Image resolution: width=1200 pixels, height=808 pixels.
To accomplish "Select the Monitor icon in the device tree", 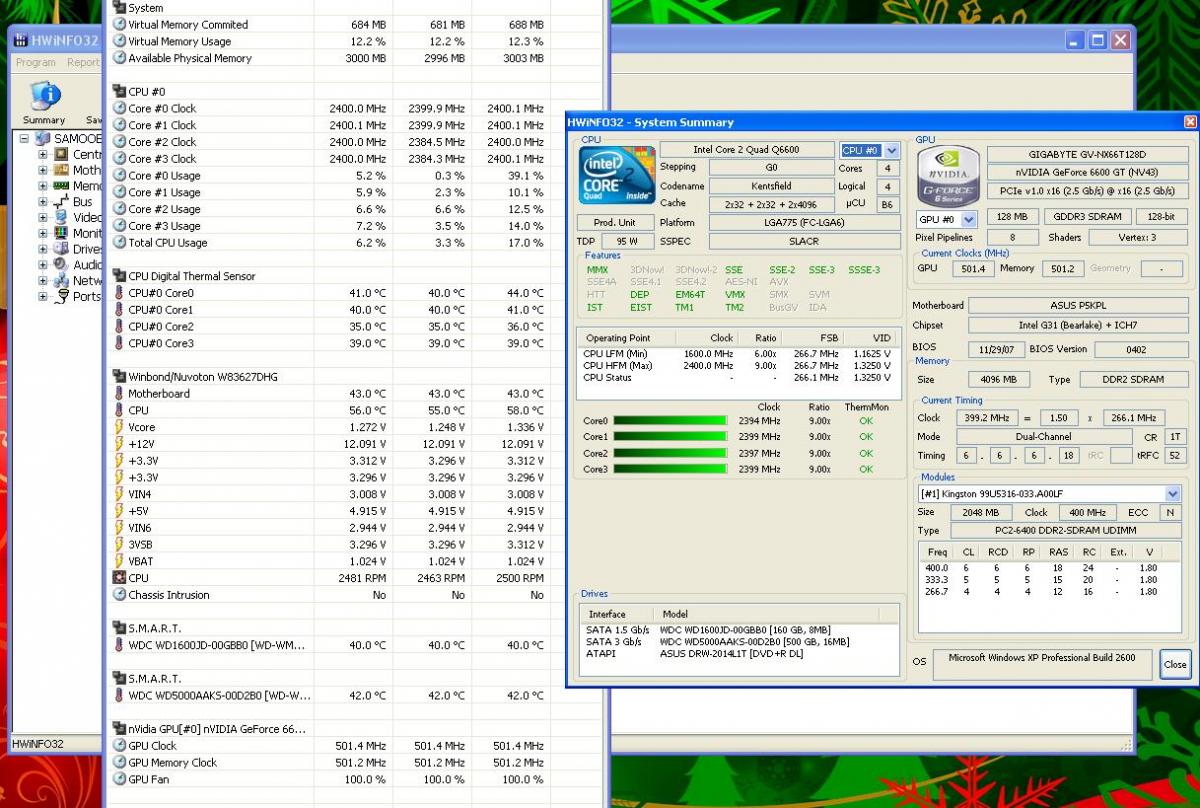I will point(62,233).
